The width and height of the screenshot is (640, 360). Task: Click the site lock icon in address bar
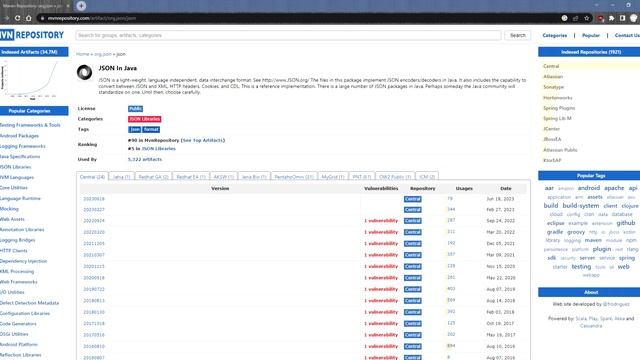42,18
